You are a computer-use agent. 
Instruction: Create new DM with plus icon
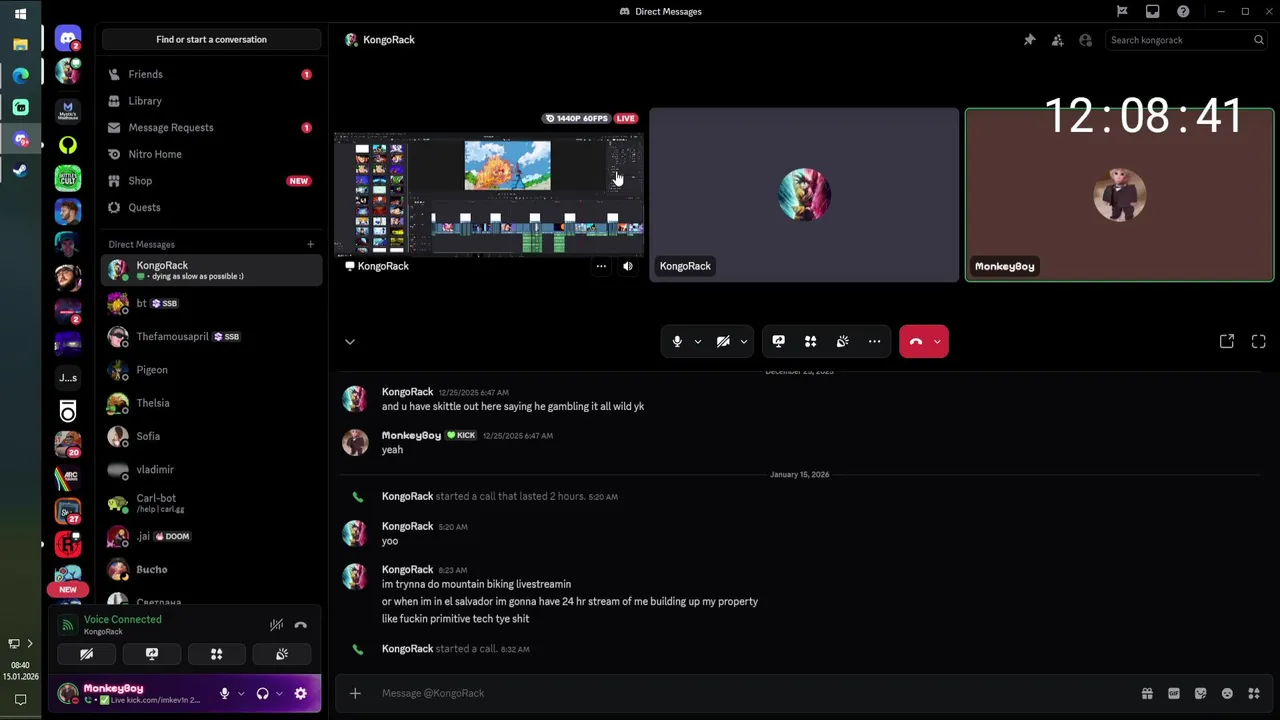(310, 244)
